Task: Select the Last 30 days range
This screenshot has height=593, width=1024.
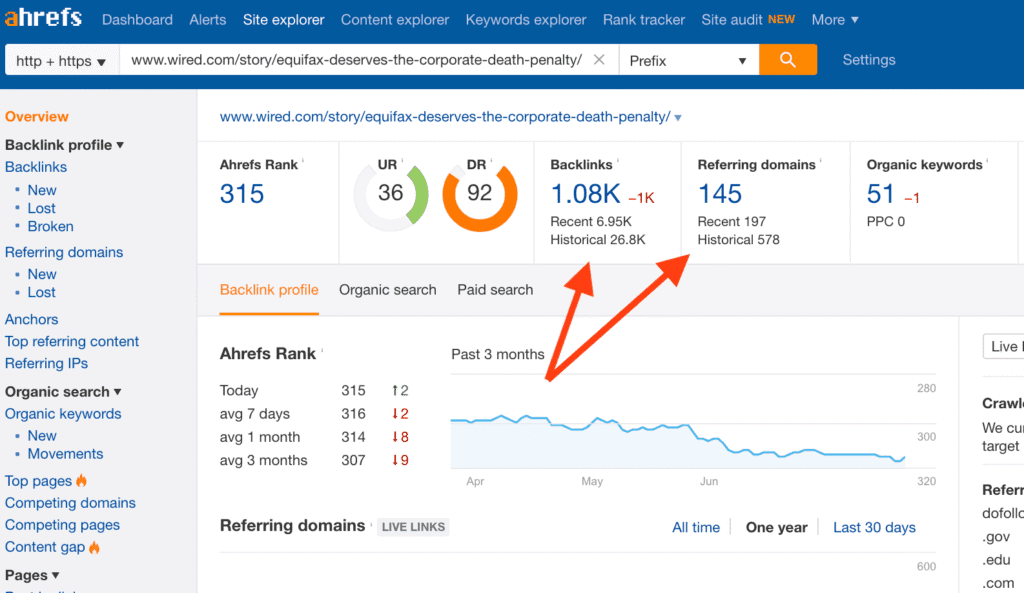Action: (x=874, y=527)
